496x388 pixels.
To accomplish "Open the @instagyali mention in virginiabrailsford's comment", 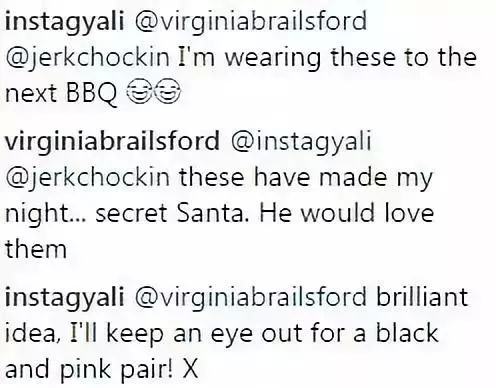I will [x=301, y=142].
